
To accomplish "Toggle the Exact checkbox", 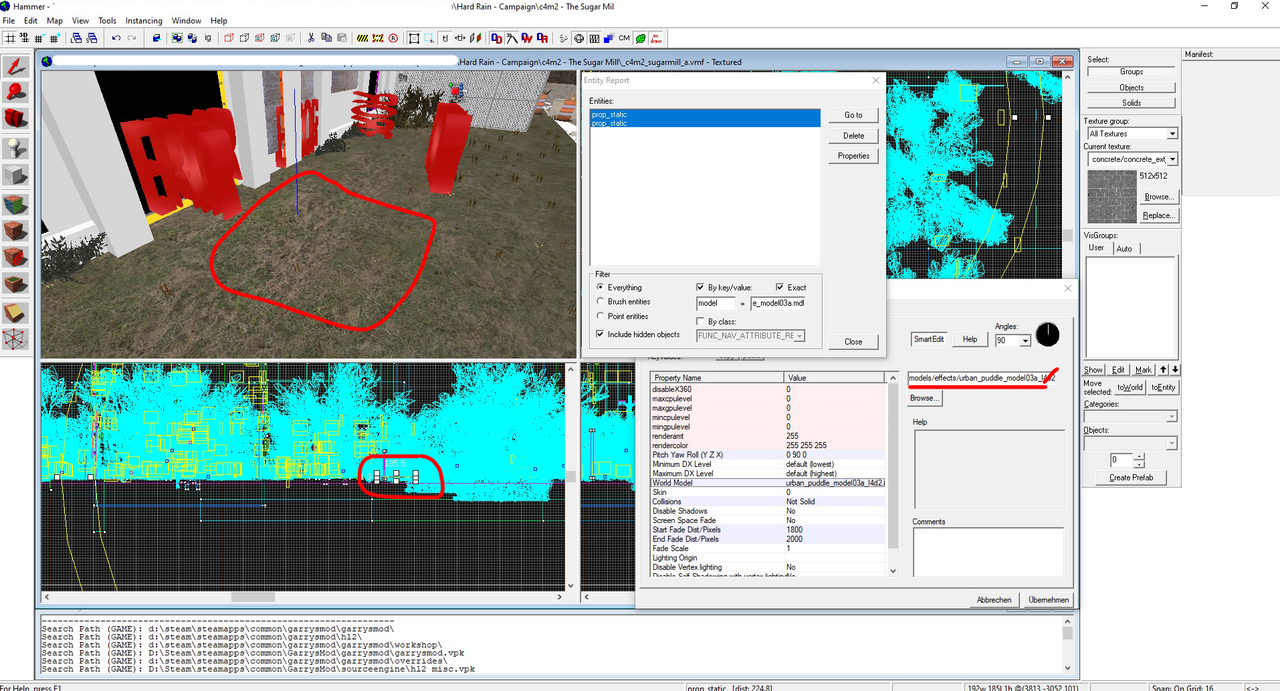I will pos(780,287).
